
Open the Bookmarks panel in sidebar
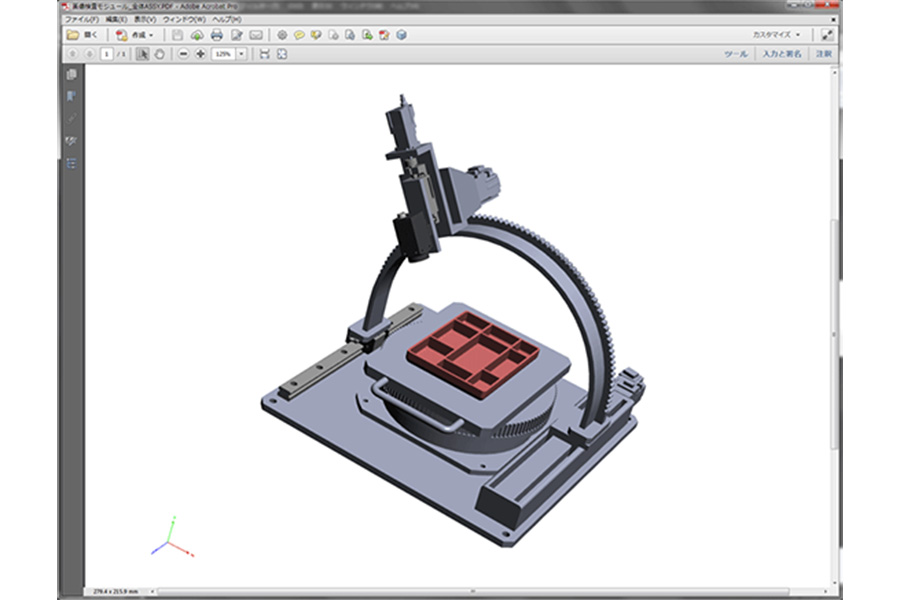click(x=71, y=97)
